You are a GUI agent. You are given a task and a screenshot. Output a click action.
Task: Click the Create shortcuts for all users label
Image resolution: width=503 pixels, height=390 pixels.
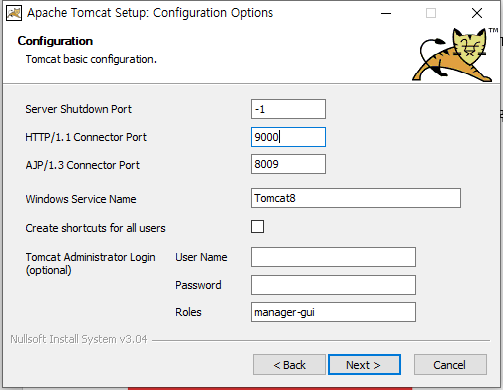(x=95, y=228)
